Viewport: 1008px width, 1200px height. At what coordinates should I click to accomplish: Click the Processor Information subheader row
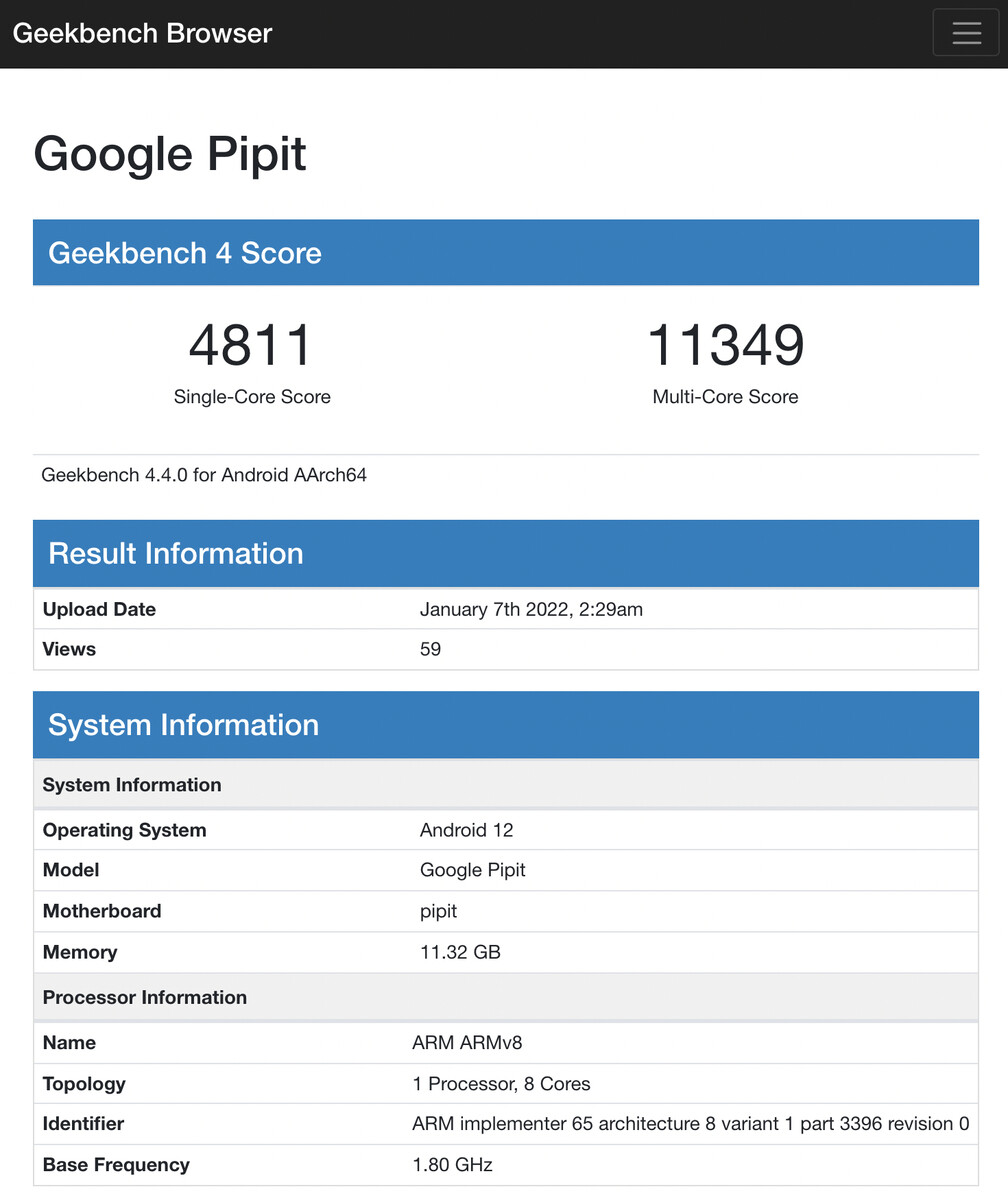[506, 997]
